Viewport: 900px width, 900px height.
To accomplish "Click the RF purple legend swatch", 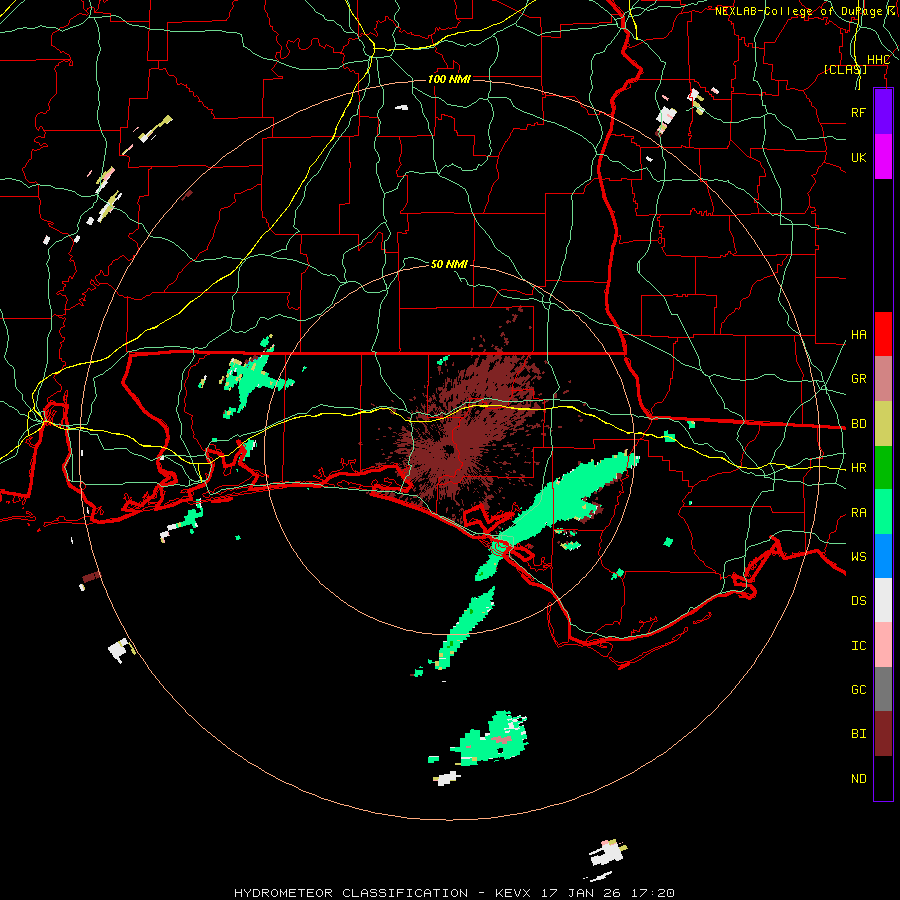I will point(883,112).
